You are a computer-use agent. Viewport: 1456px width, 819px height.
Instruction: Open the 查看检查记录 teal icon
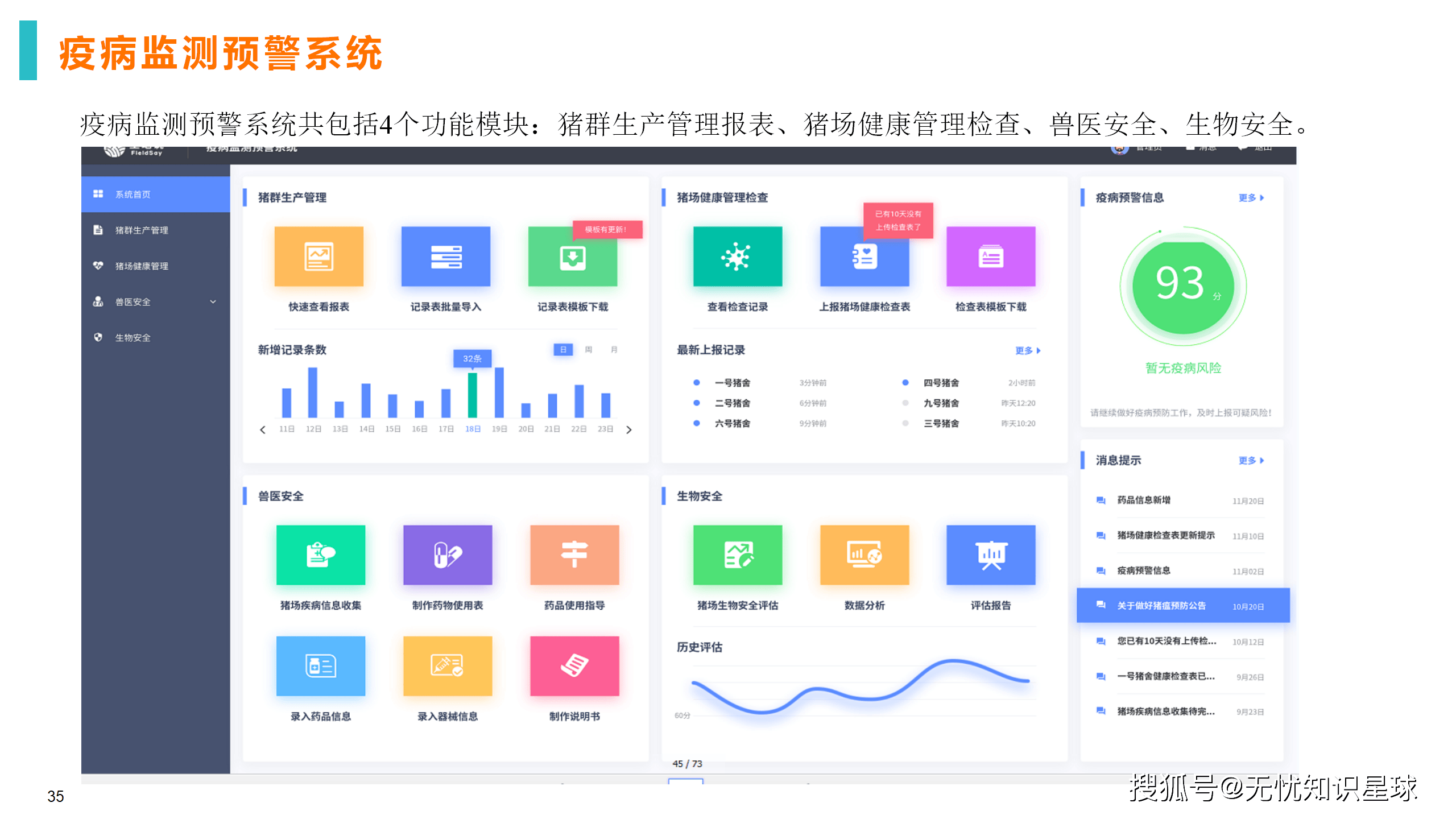coord(737,257)
